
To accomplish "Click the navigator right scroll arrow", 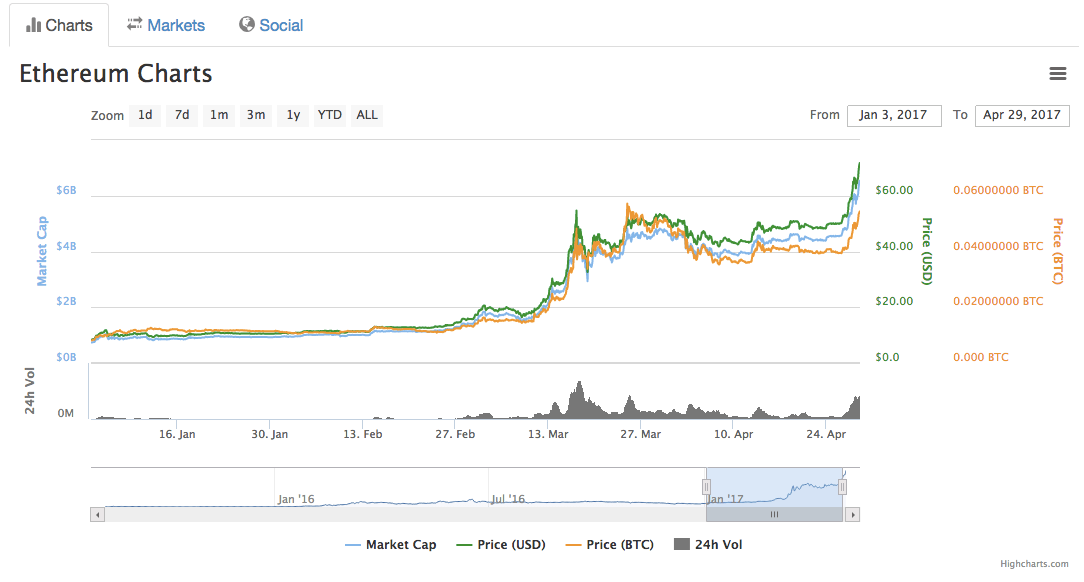I will tap(852, 515).
